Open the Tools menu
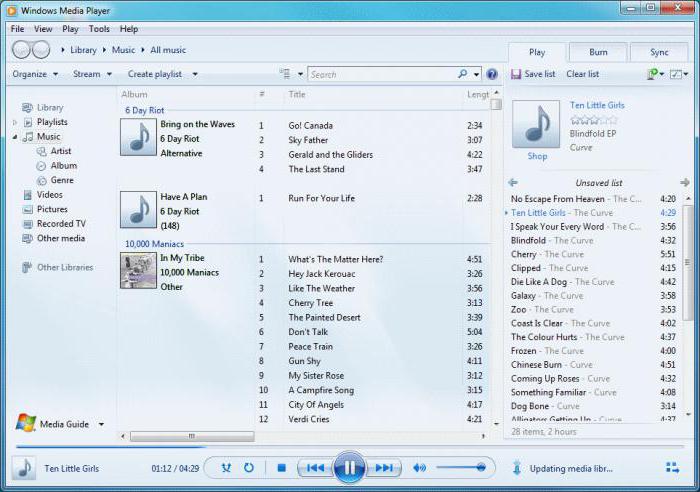 (99, 29)
